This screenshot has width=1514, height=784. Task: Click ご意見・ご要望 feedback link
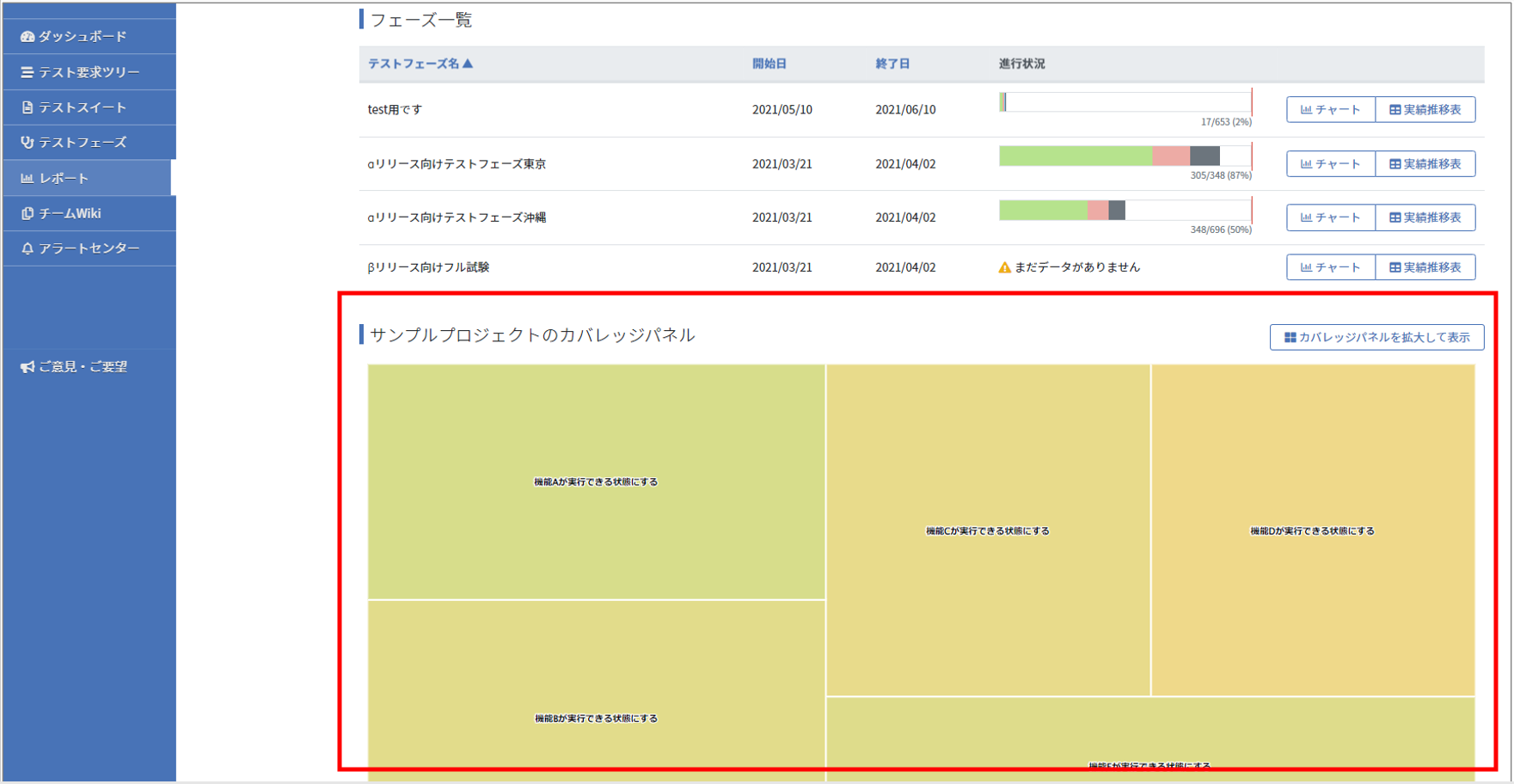[74, 367]
